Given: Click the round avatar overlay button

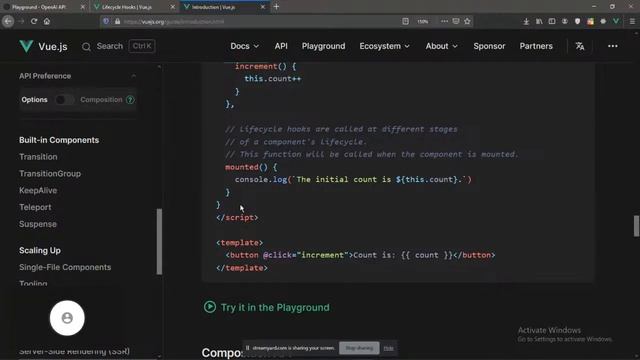Looking at the screenshot, I should pyautogui.click(x=67, y=318).
